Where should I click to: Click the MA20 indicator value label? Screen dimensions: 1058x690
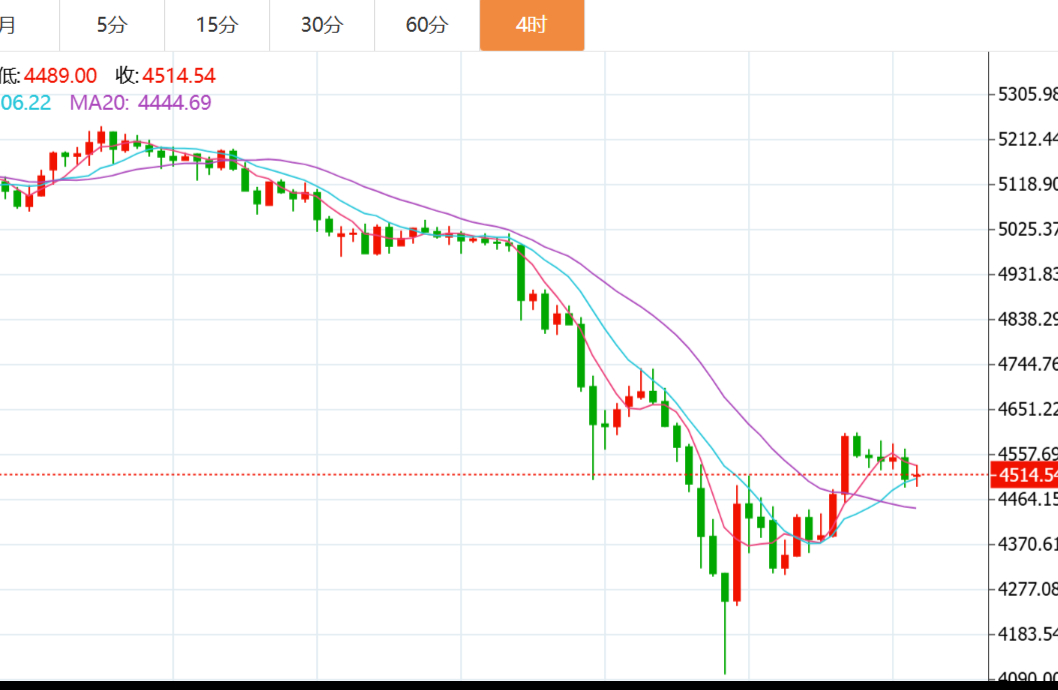click(140, 102)
